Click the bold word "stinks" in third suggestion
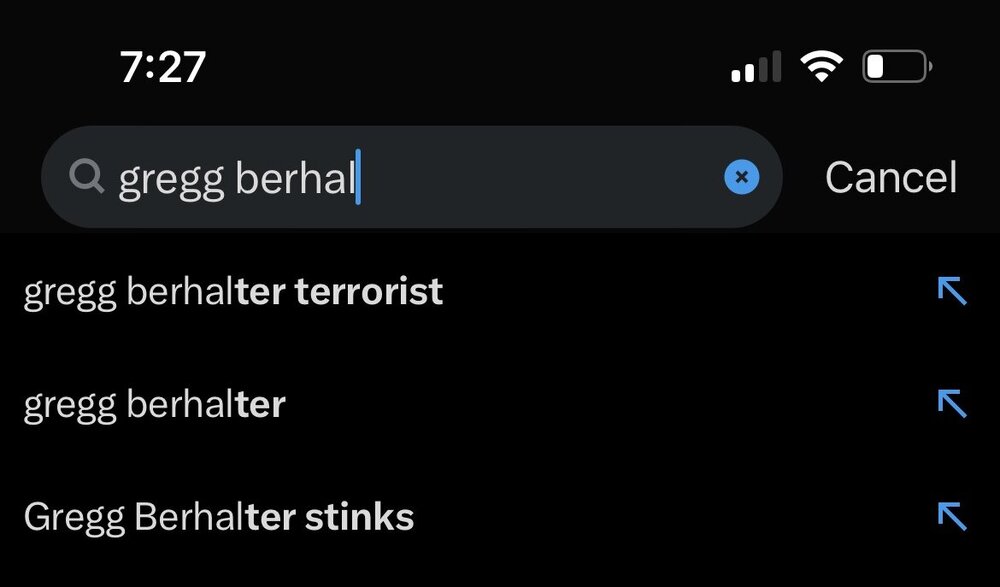Viewport: 1000px width, 587px height. [358, 517]
